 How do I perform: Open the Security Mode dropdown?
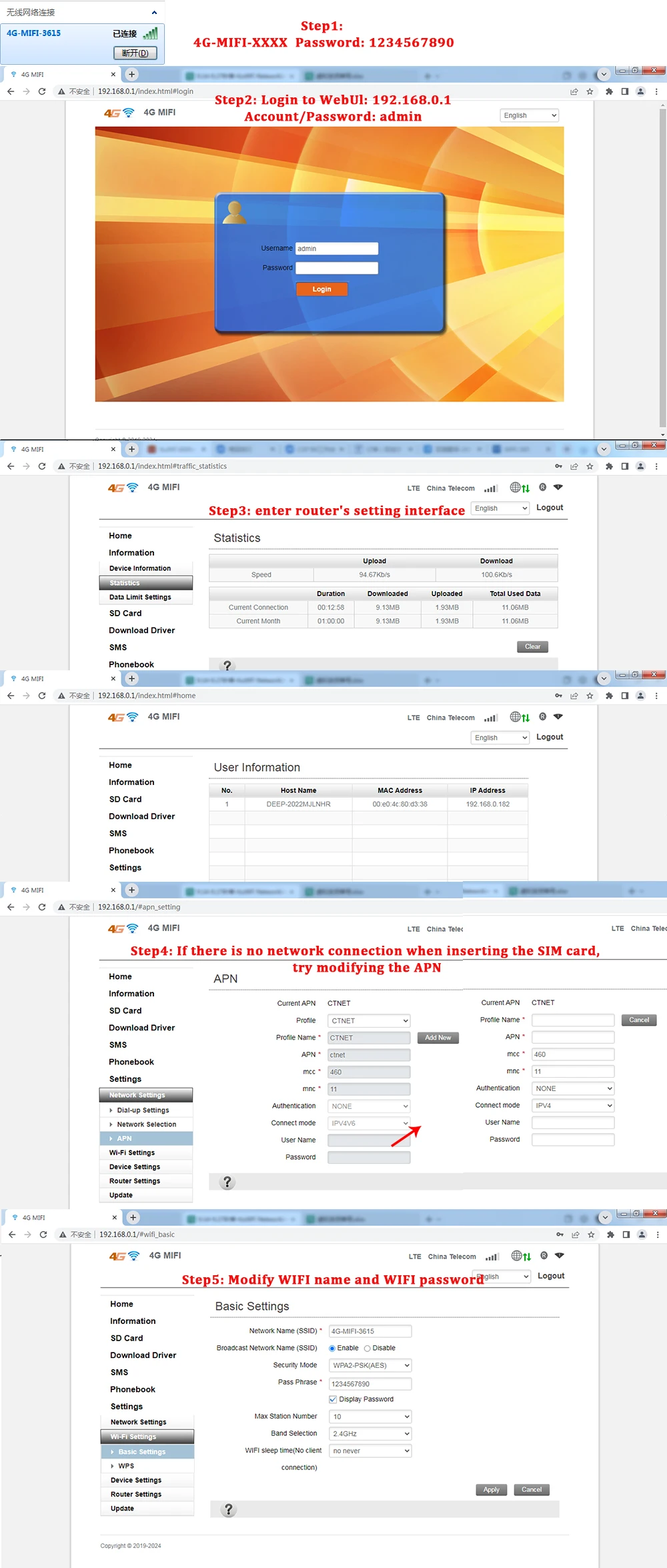370,1365
